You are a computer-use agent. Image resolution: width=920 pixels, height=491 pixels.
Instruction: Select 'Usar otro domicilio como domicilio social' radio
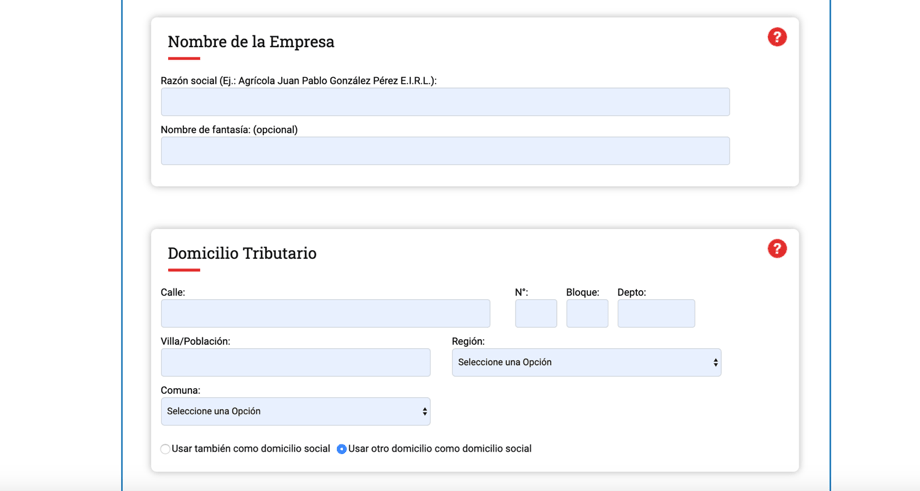(x=341, y=449)
